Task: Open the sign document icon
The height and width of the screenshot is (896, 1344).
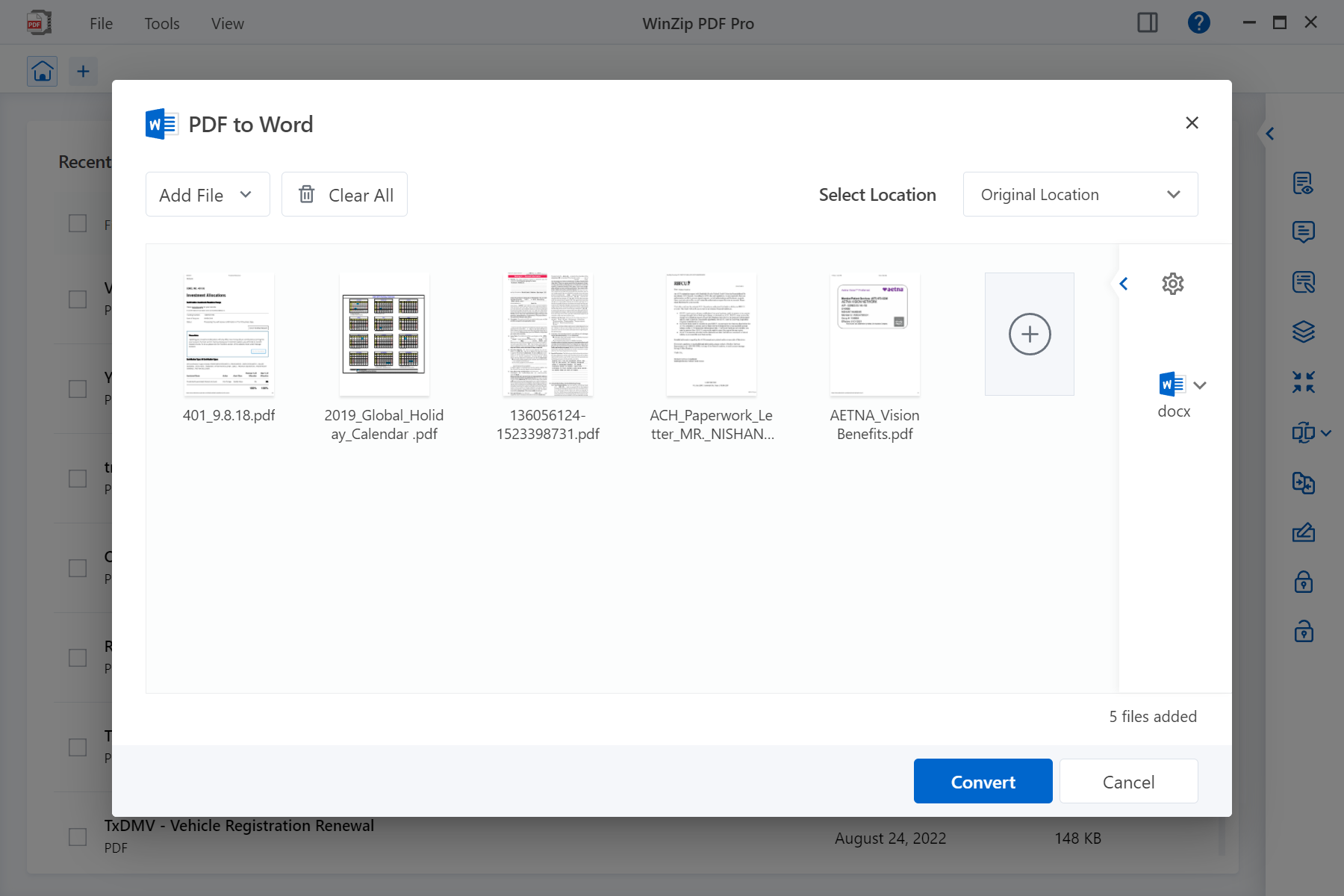Action: (x=1304, y=532)
